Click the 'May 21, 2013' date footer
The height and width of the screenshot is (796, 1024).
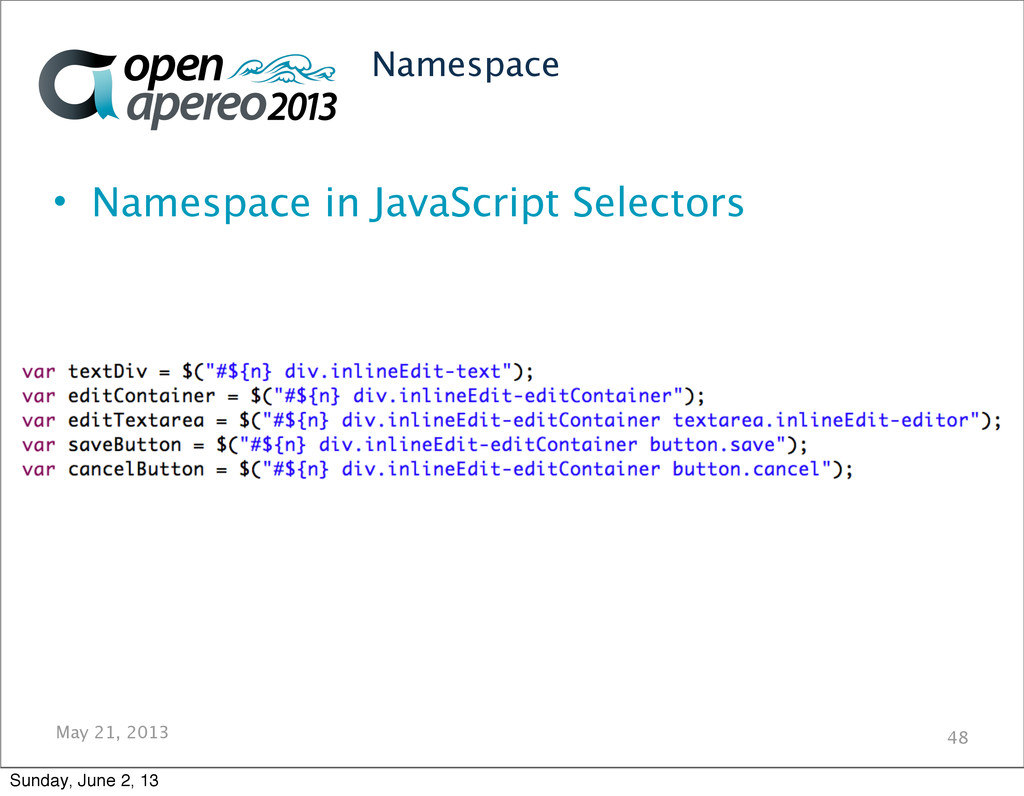tap(112, 732)
